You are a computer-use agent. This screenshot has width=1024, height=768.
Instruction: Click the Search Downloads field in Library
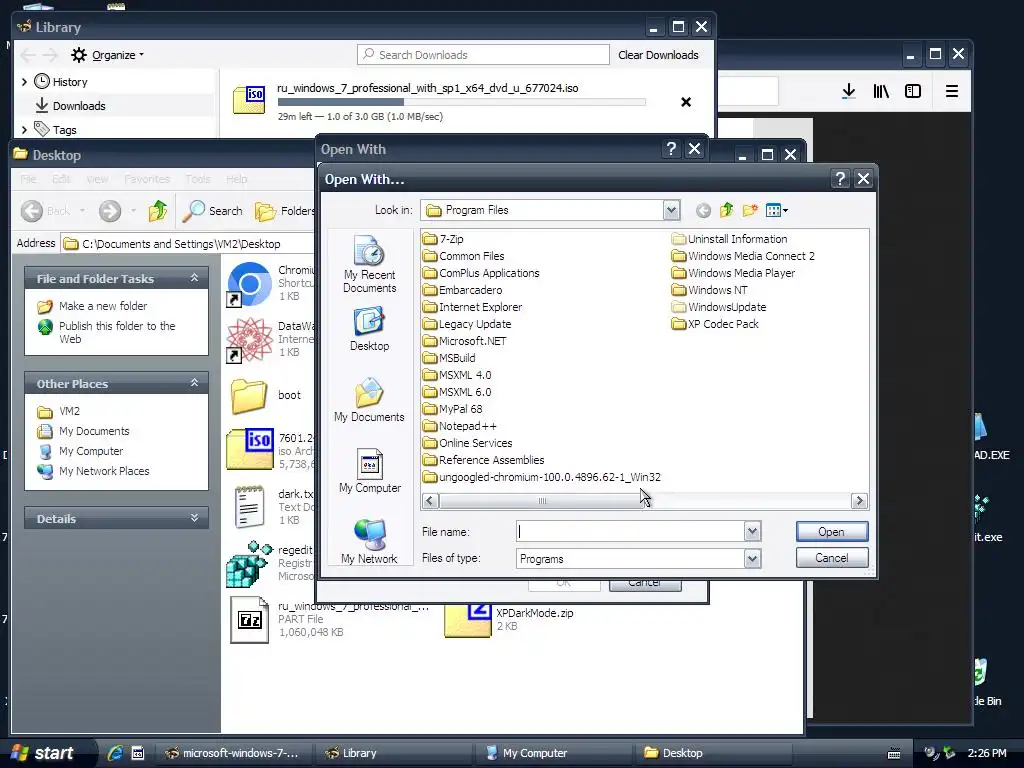click(x=483, y=55)
